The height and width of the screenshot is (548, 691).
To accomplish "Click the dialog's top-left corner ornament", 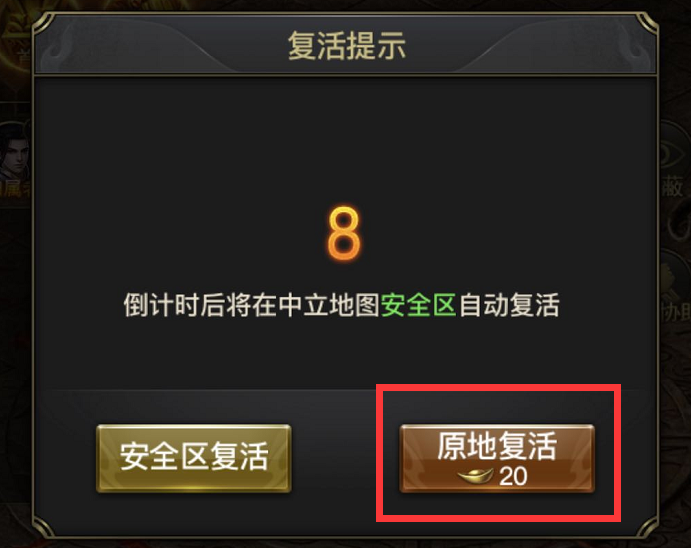I will 43,24.
